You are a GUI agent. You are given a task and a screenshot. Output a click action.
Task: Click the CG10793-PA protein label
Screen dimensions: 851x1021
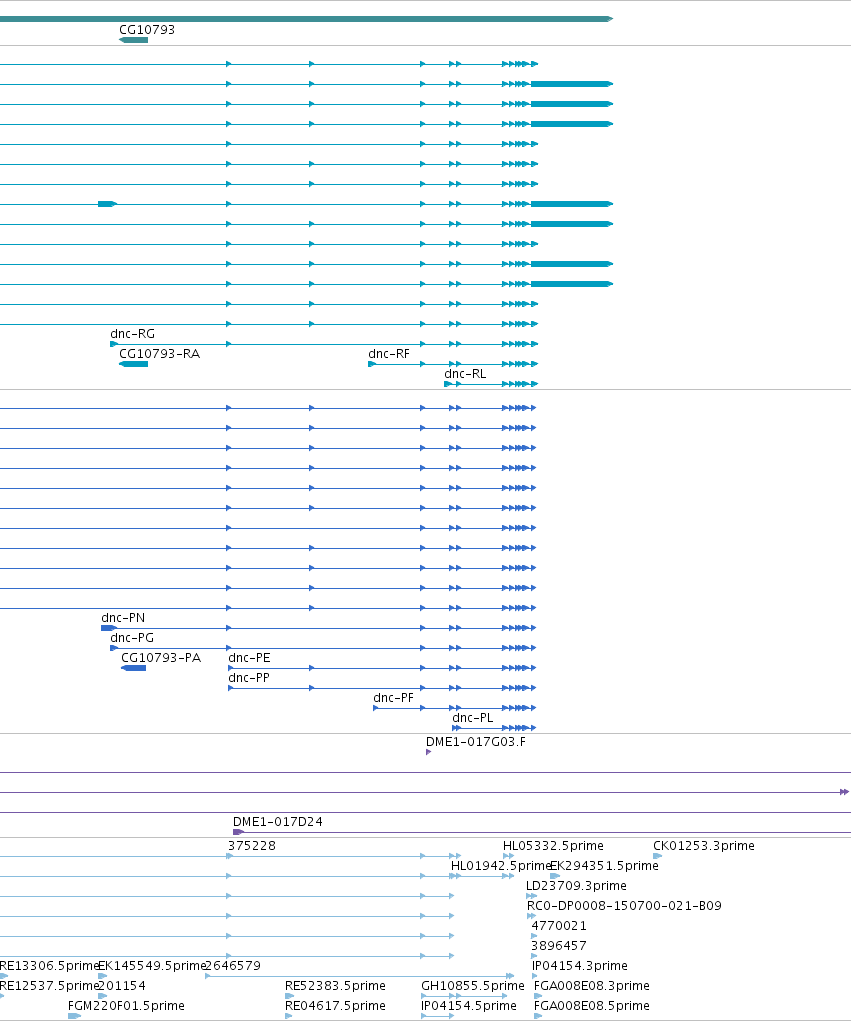click(x=161, y=658)
